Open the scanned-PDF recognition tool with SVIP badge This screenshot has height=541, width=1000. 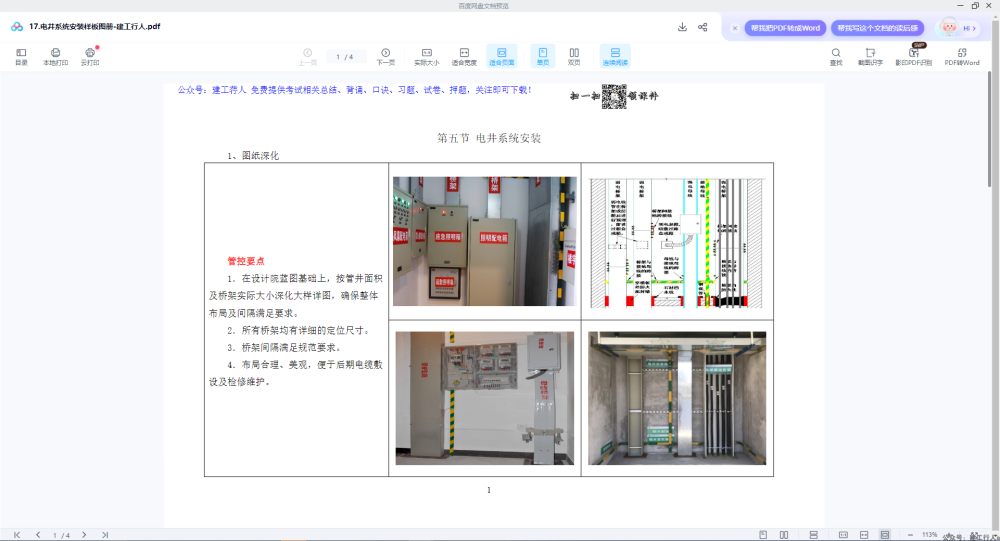click(913, 56)
